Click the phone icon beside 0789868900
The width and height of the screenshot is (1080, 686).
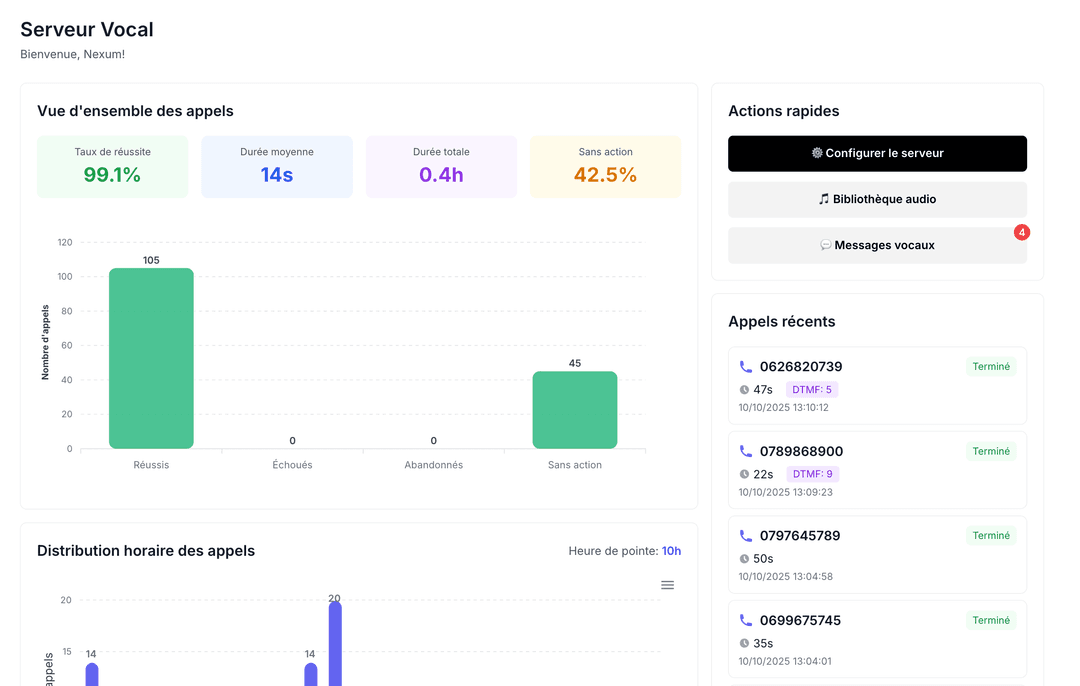point(745,451)
